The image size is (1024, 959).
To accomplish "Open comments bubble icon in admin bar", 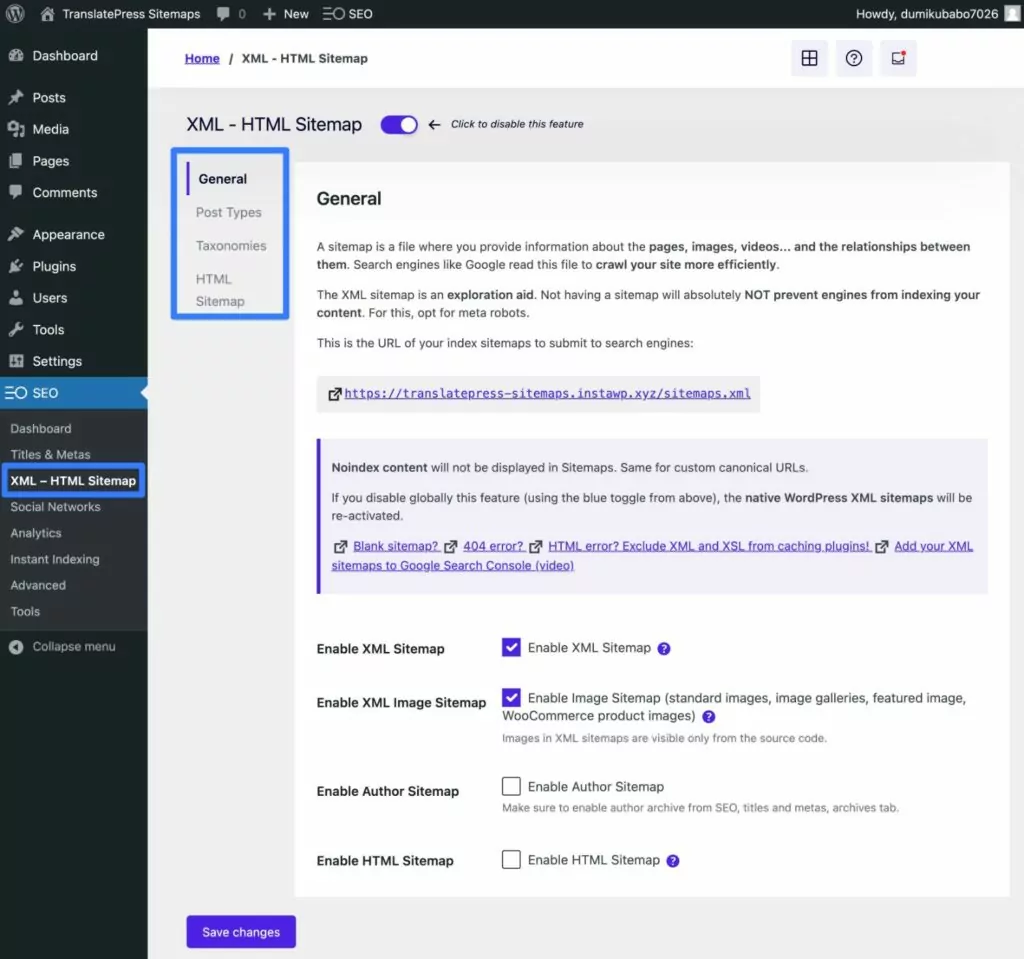I will coord(223,14).
